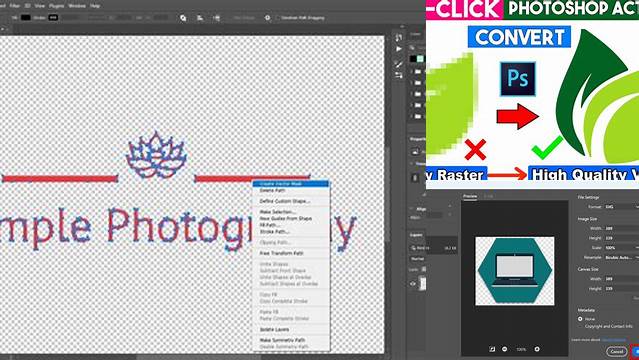The width and height of the screenshot is (639, 360).
Task: Click the play Actions icon in side strip
Action: click(x=399, y=49)
